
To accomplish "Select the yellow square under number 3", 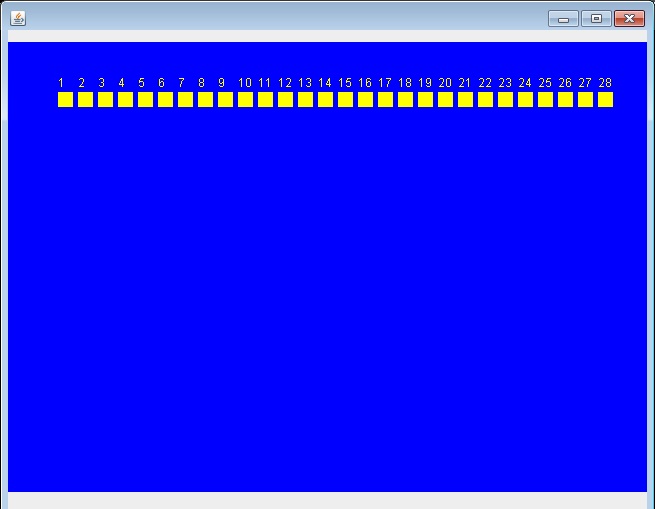I will click(x=105, y=99).
